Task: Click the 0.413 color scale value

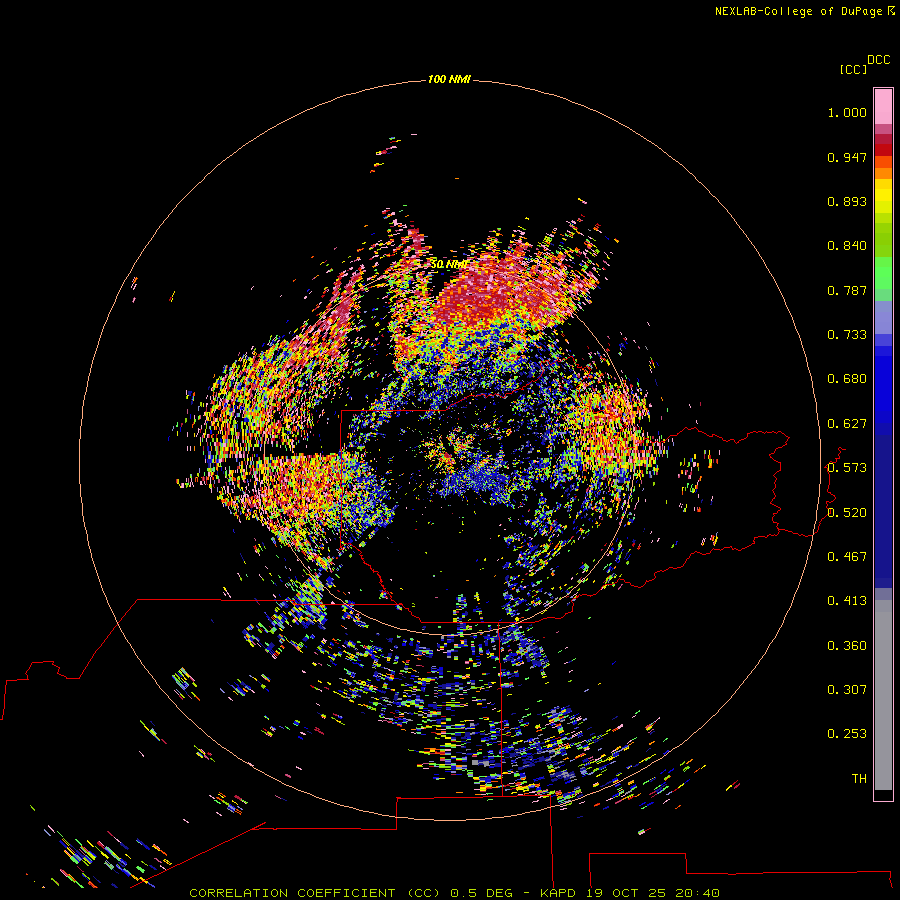Action: pos(847,601)
